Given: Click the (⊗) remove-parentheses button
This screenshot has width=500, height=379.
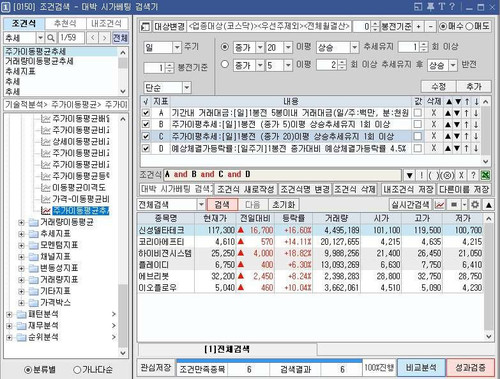Looking at the screenshot, I should click(447, 175).
